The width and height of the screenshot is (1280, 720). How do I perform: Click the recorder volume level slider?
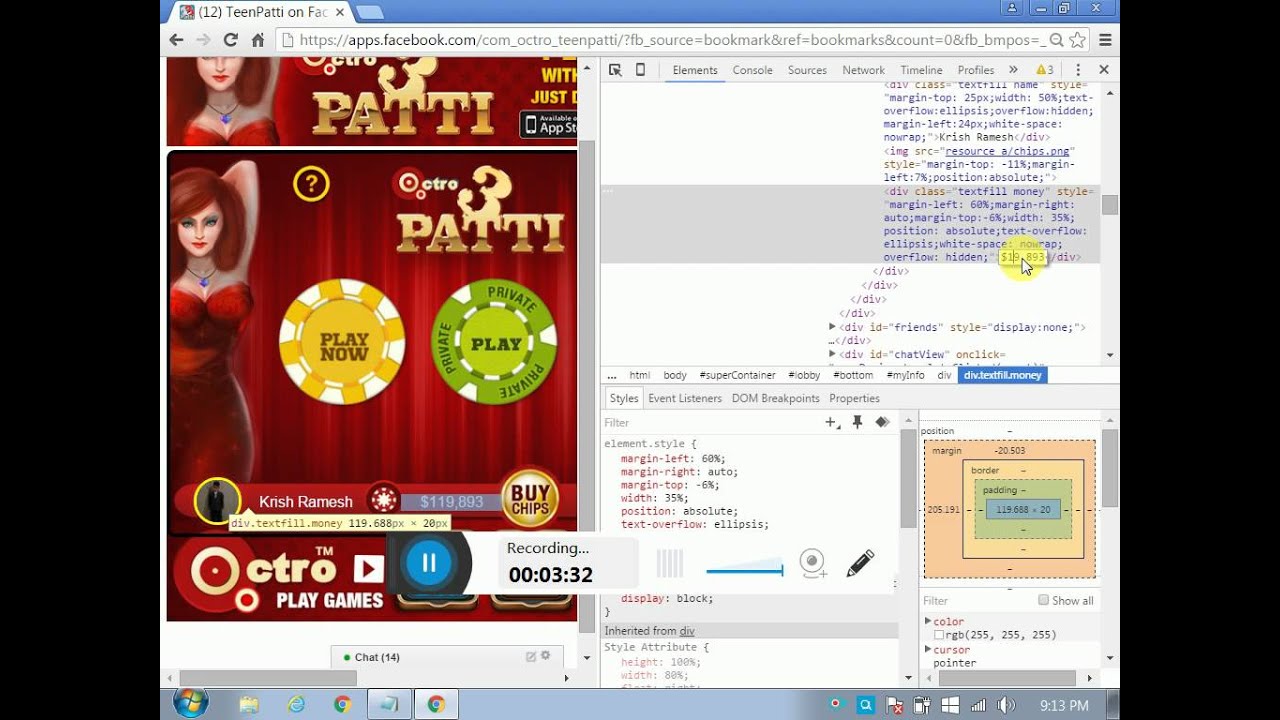(x=744, y=569)
